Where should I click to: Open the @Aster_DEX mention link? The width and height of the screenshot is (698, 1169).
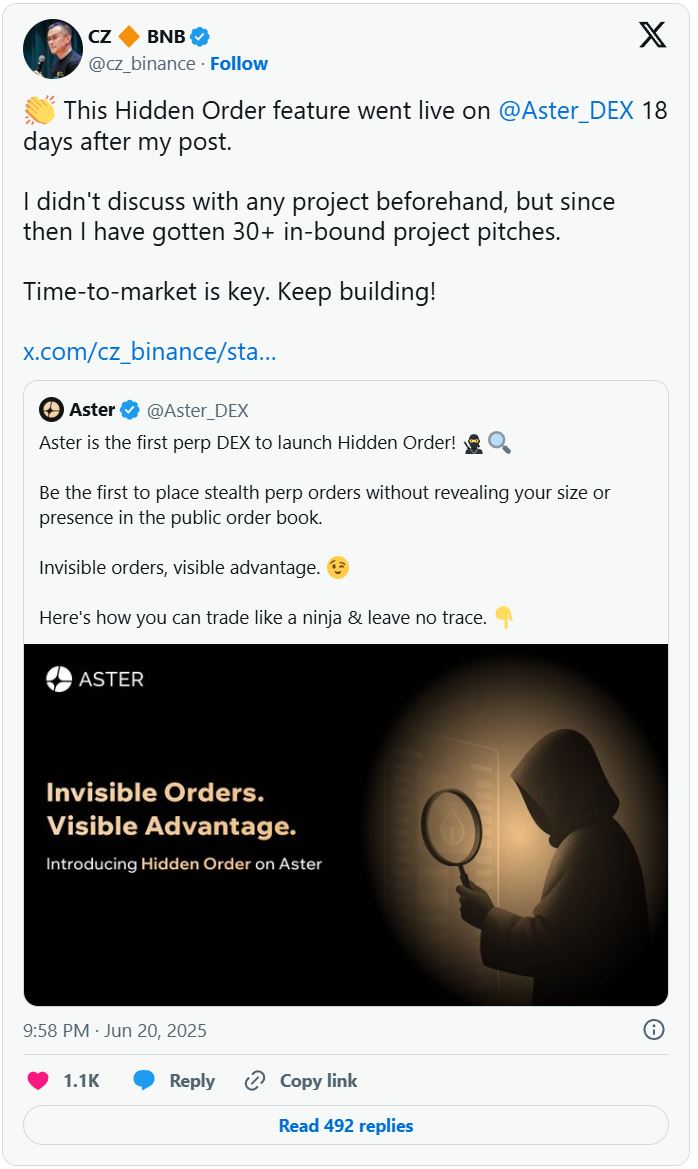(566, 111)
